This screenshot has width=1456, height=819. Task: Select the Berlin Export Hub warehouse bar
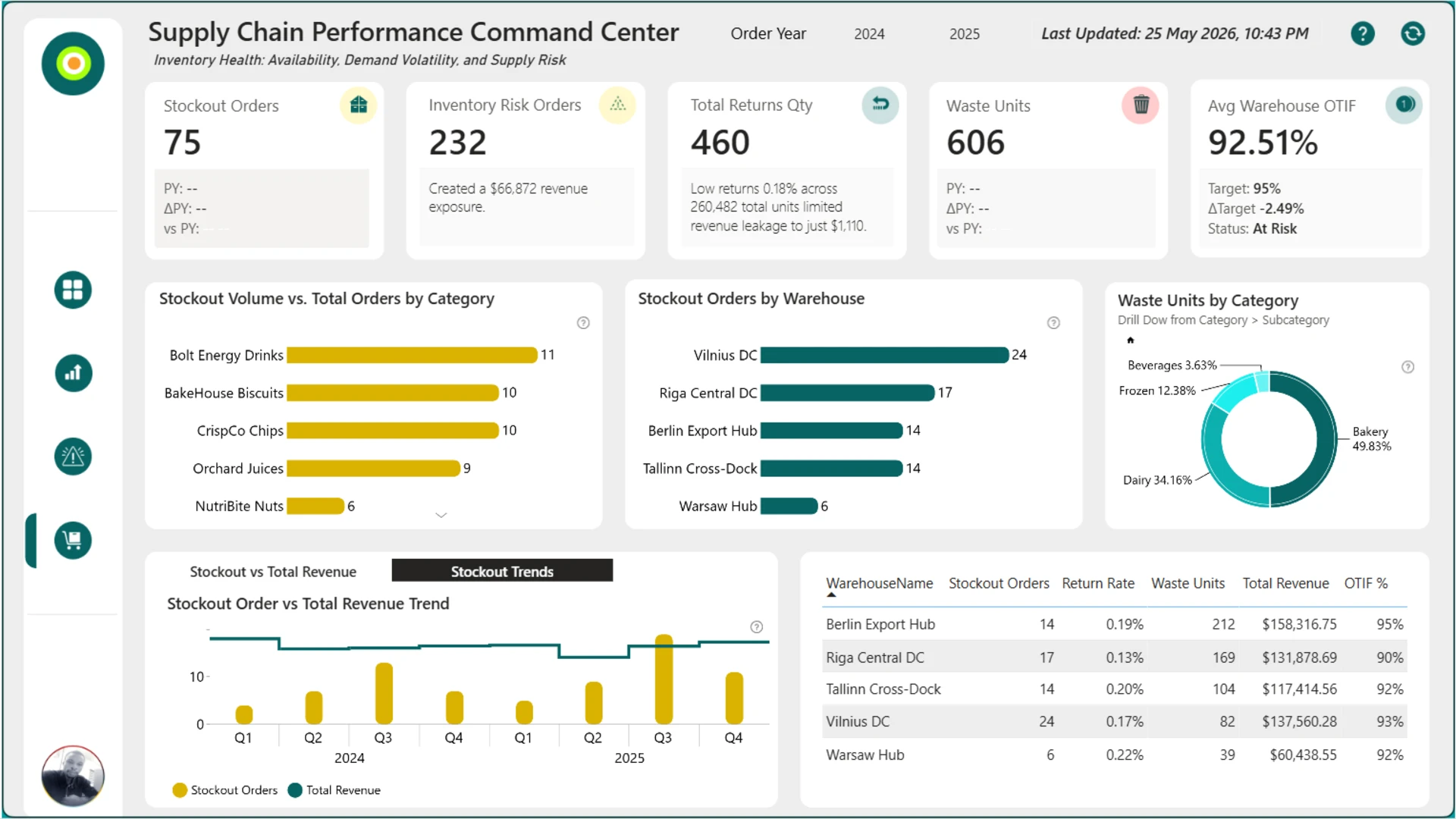pos(832,431)
